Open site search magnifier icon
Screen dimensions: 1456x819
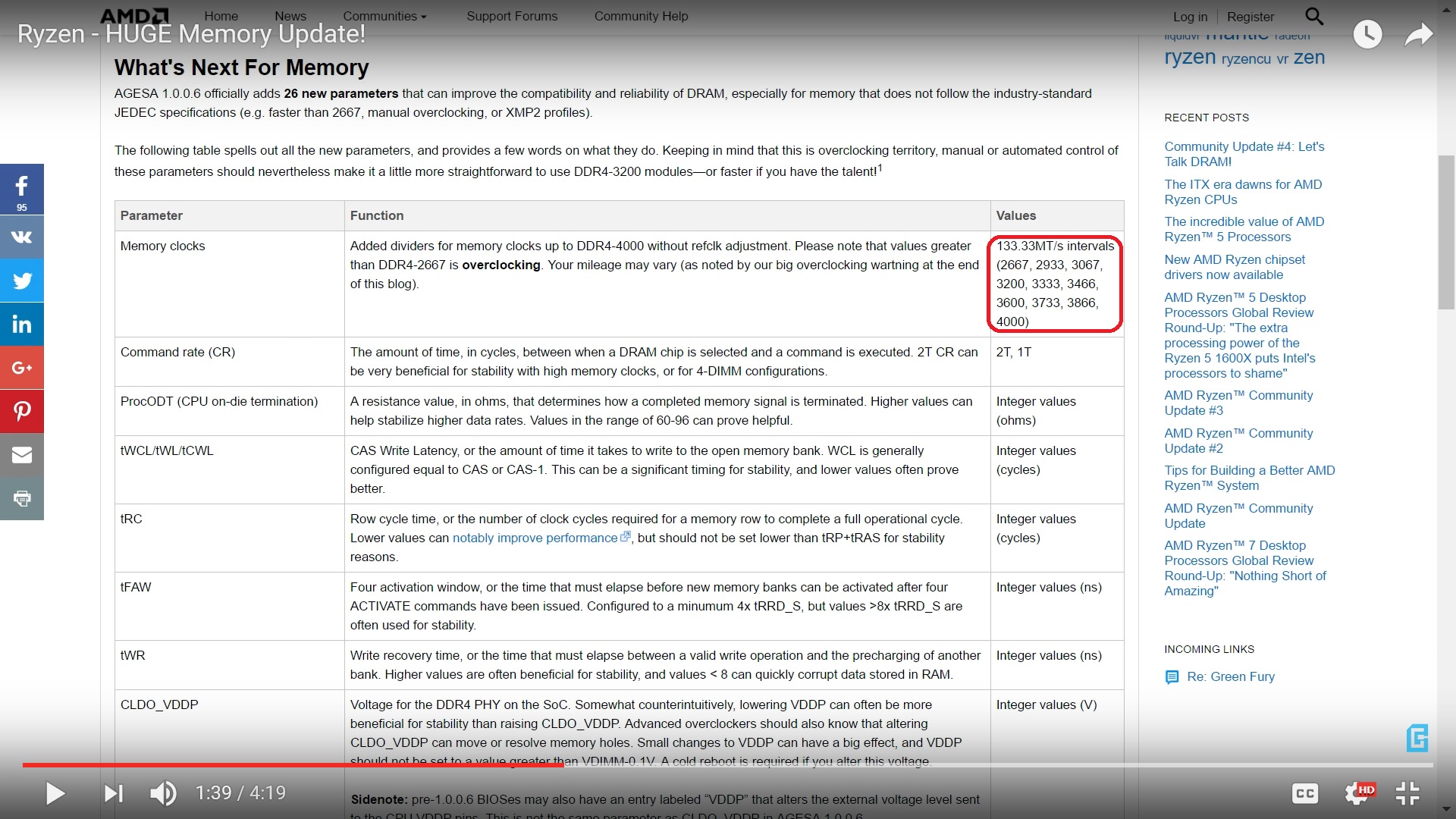[1314, 16]
